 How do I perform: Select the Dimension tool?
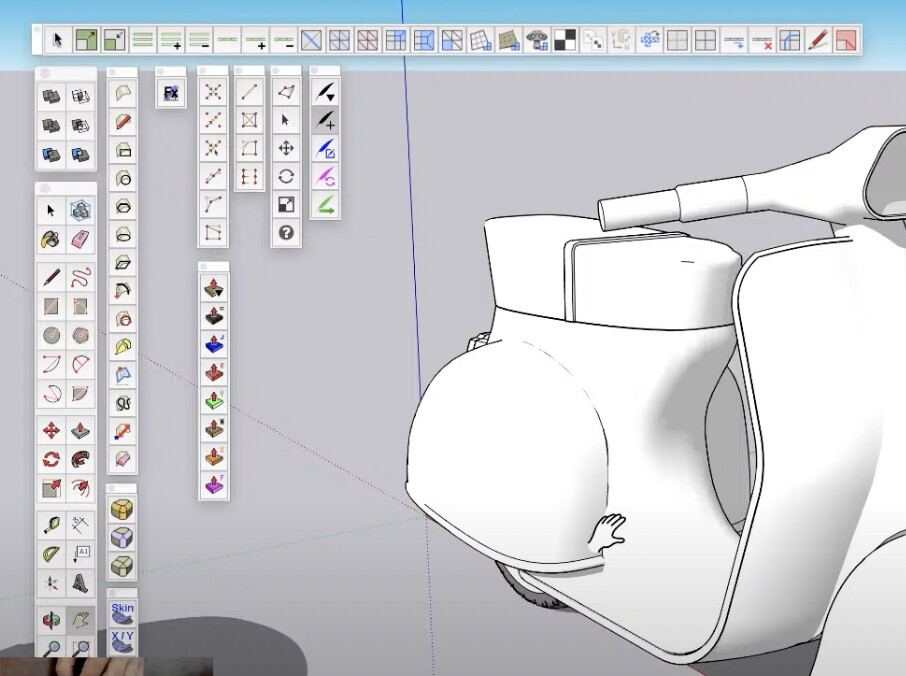tap(80, 525)
